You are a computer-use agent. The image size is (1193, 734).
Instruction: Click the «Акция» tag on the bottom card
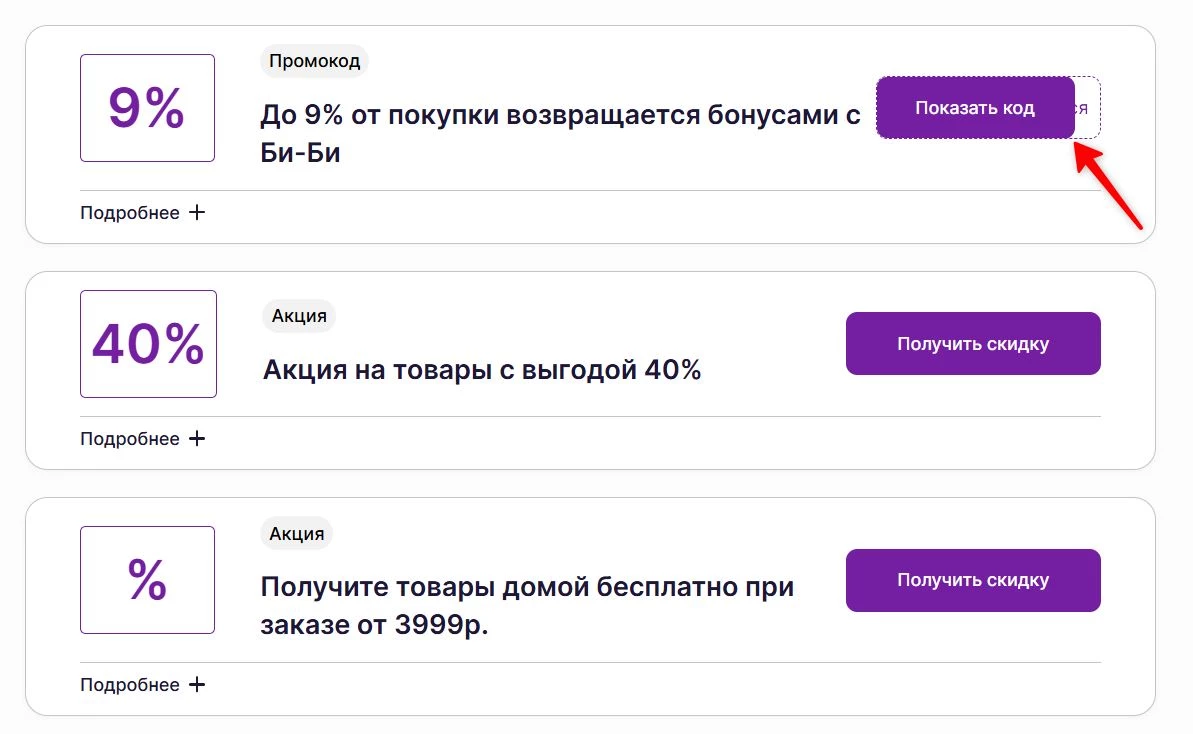click(297, 533)
